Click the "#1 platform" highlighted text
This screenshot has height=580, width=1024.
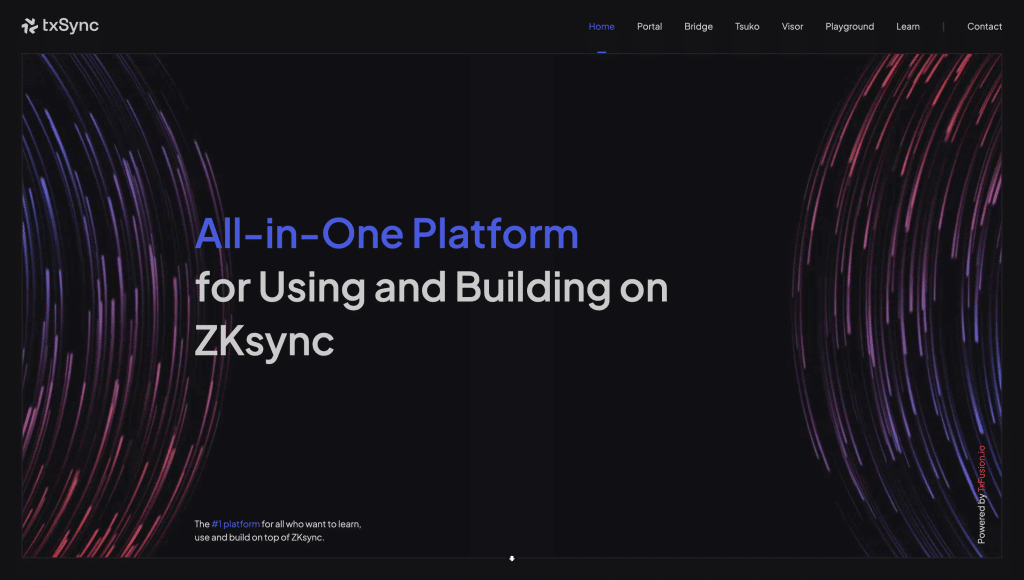pos(236,524)
